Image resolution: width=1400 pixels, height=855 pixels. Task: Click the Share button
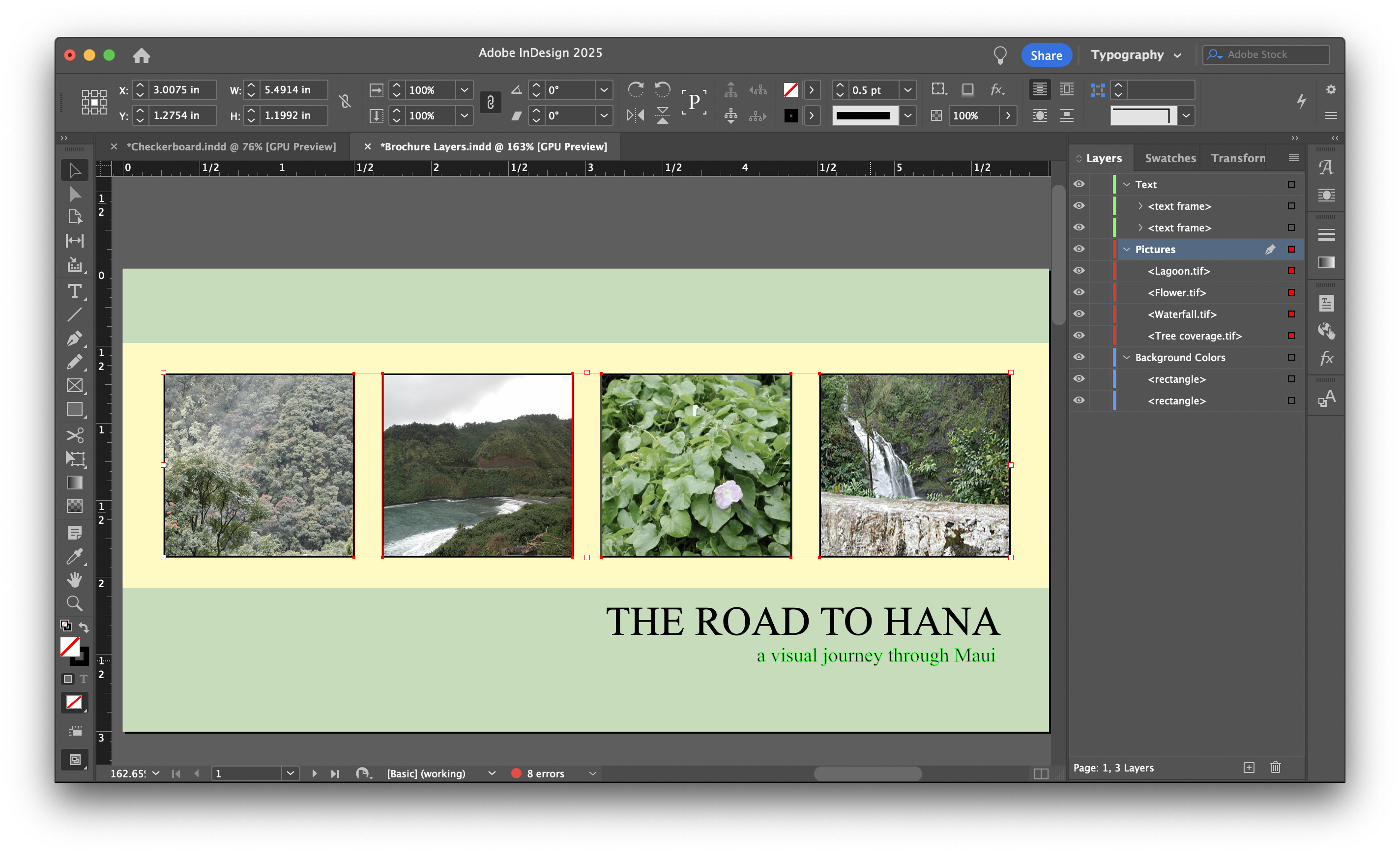tap(1046, 55)
